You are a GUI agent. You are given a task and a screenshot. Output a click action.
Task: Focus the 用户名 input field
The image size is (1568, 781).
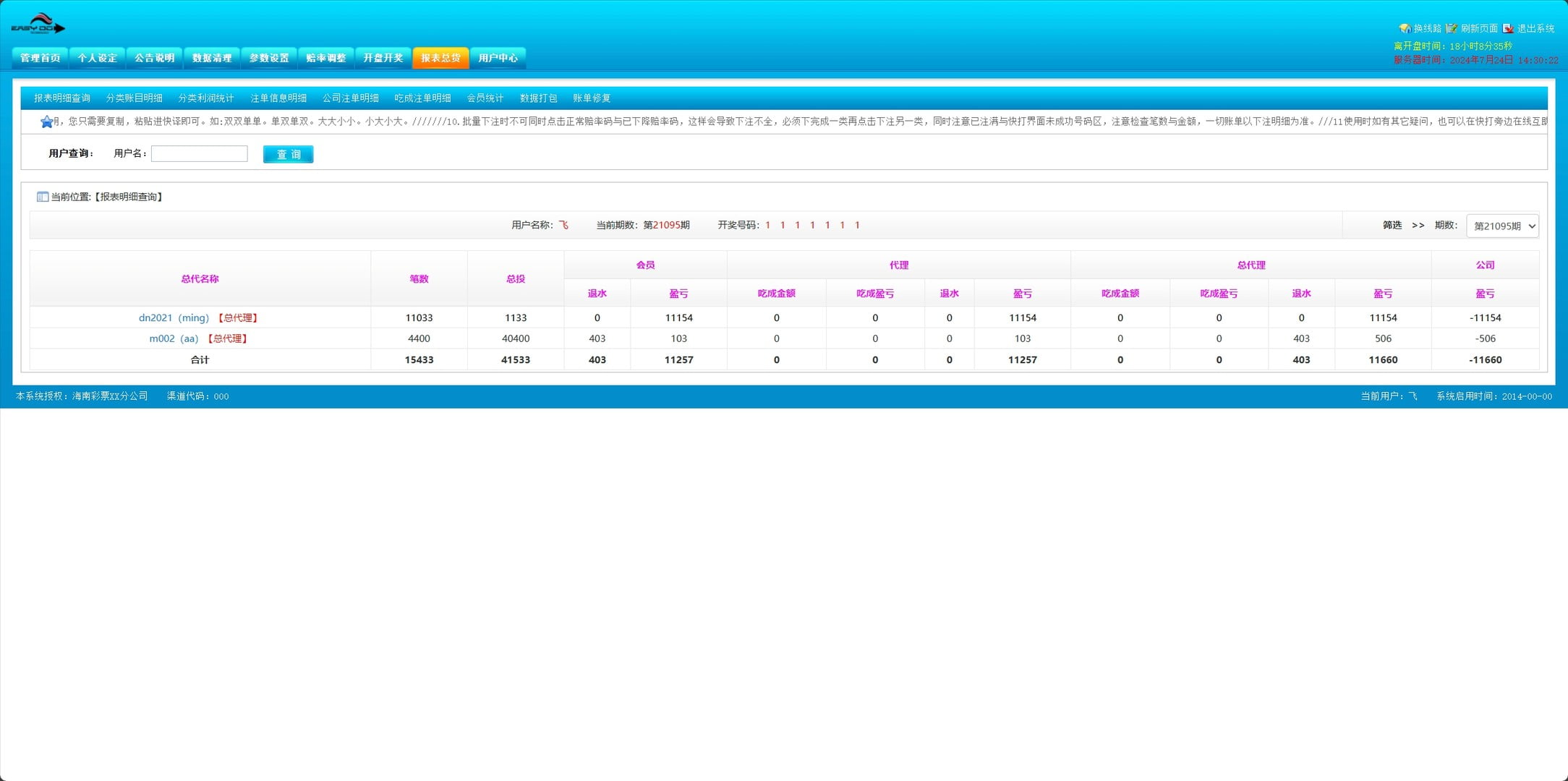(199, 153)
